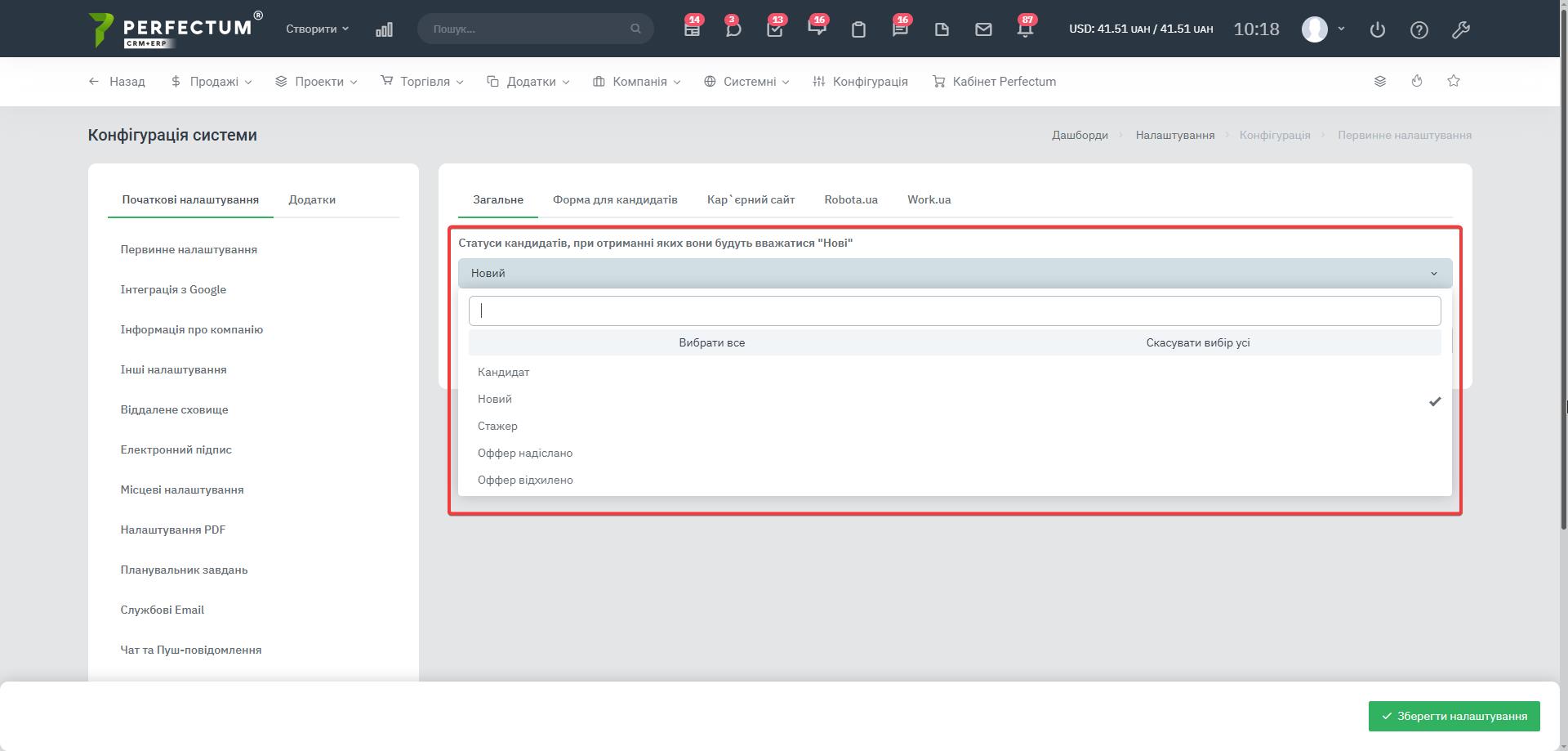
Task: Open Інтеграція з Google settings
Action: coord(173,289)
